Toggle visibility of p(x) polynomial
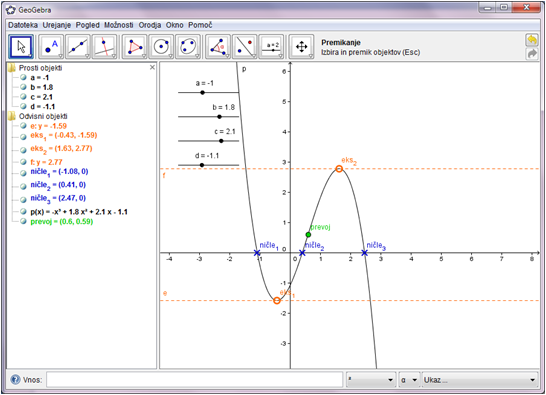Image resolution: width=546 pixels, height=395 pixels. click(x=23, y=211)
